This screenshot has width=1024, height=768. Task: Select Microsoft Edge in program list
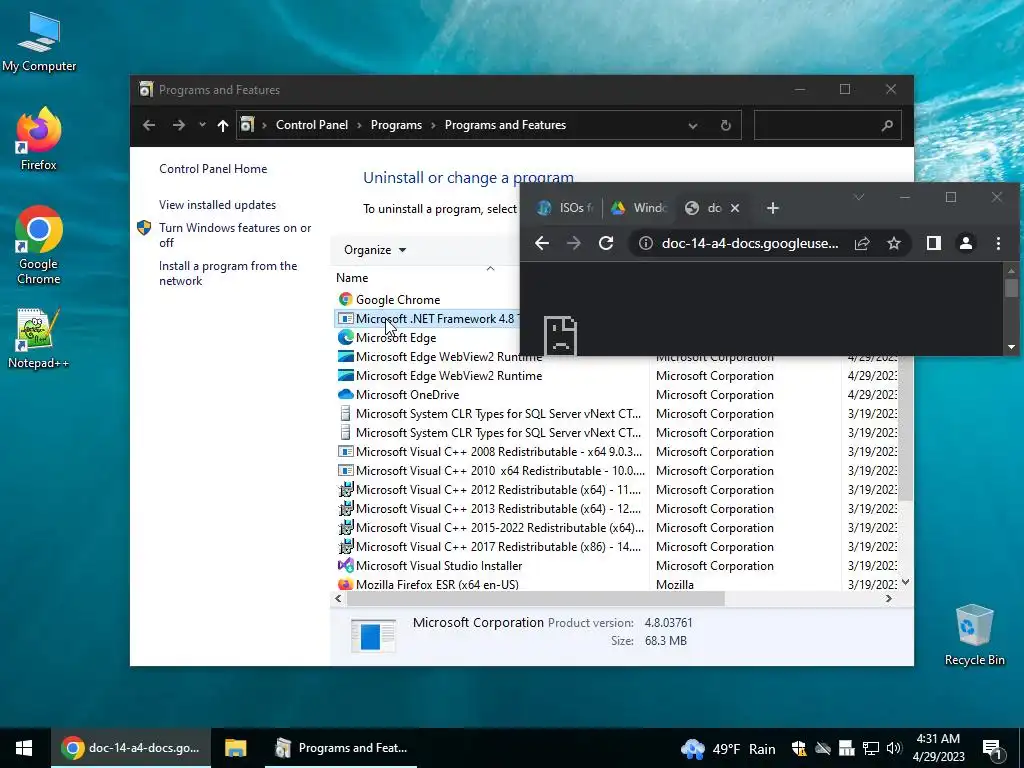click(x=396, y=338)
